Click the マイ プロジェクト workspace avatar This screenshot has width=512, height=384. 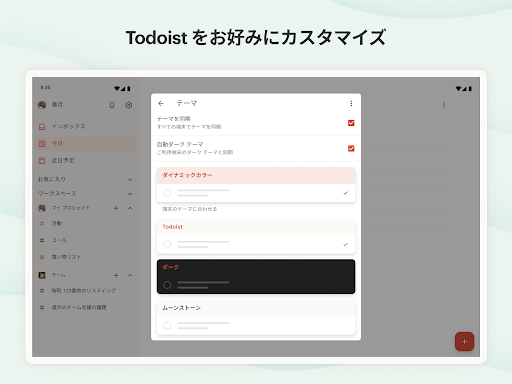42,208
